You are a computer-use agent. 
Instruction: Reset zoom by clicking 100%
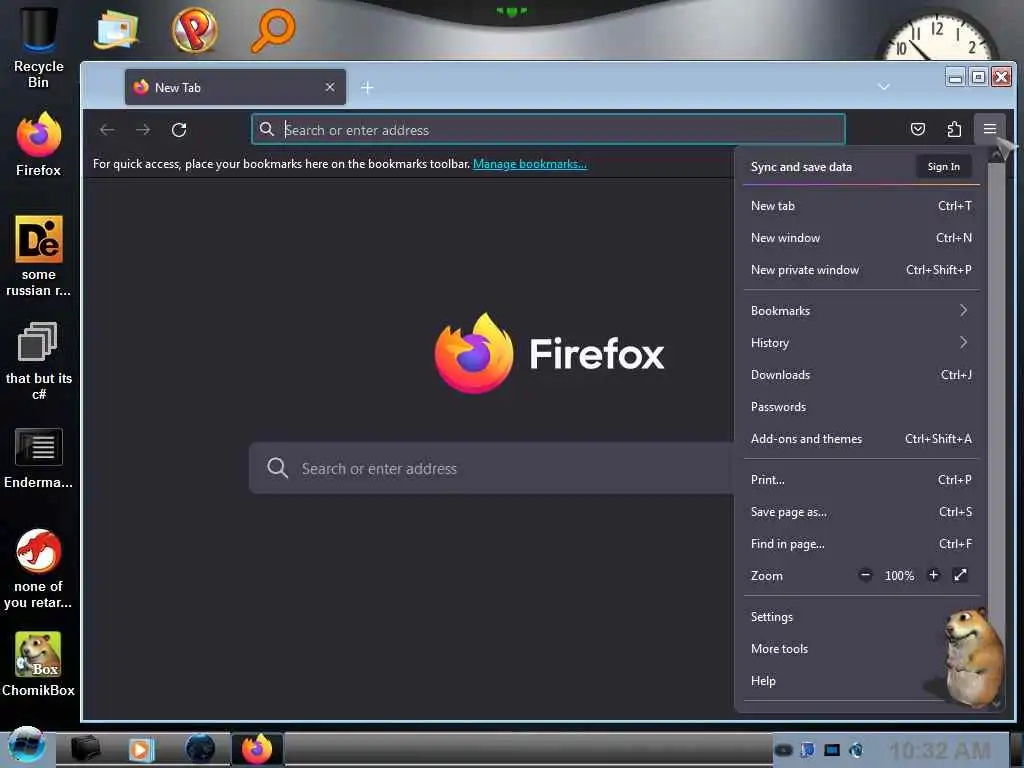(x=899, y=575)
